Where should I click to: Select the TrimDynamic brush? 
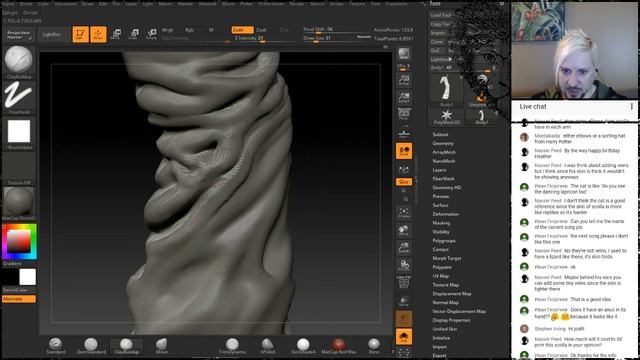(x=232, y=346)
